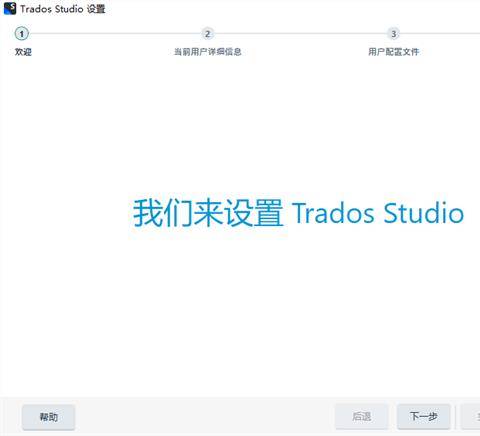
Task: Click the Trados Studio logo icon in title bar
Action: pos(10,8)
